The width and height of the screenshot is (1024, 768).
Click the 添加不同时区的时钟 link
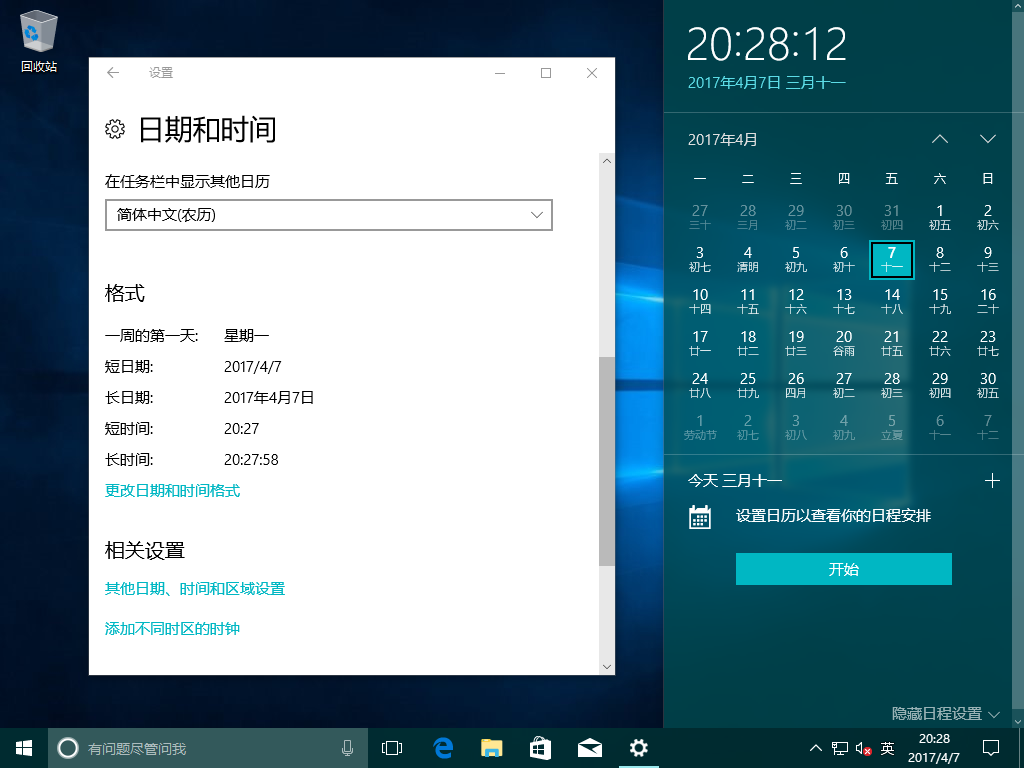point(170,629)
